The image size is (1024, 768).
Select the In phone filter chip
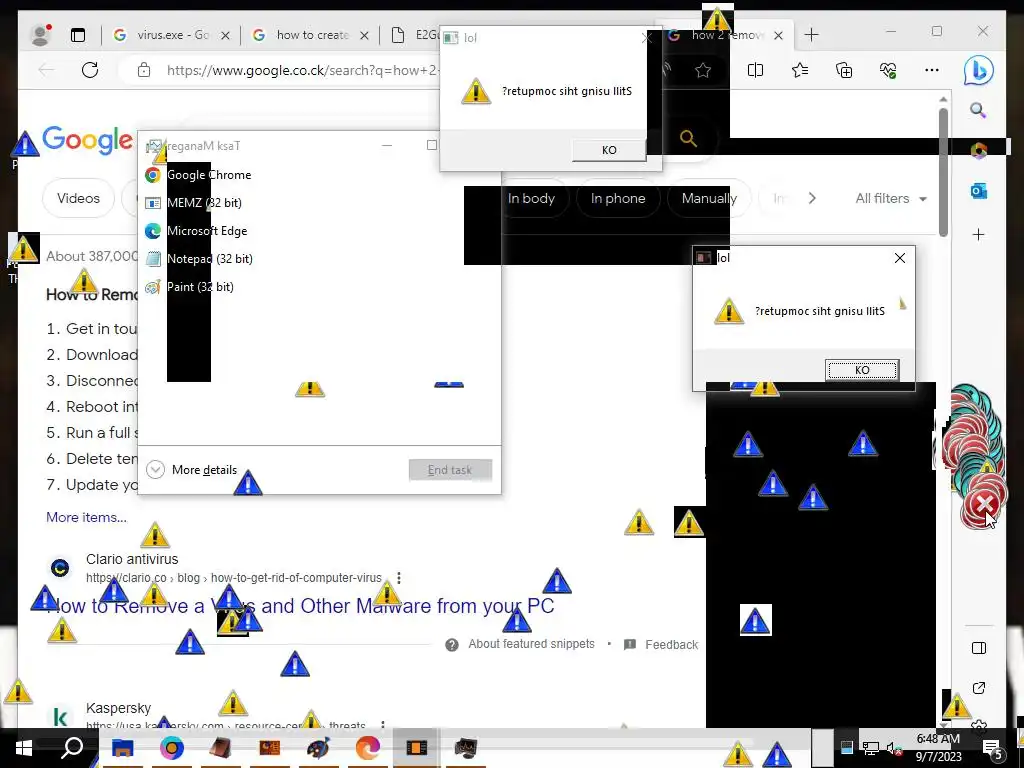tap(618, 198)
